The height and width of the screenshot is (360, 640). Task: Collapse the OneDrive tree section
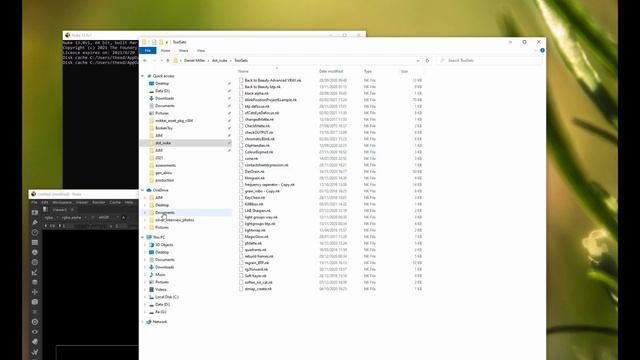click(x=142, y=190)
